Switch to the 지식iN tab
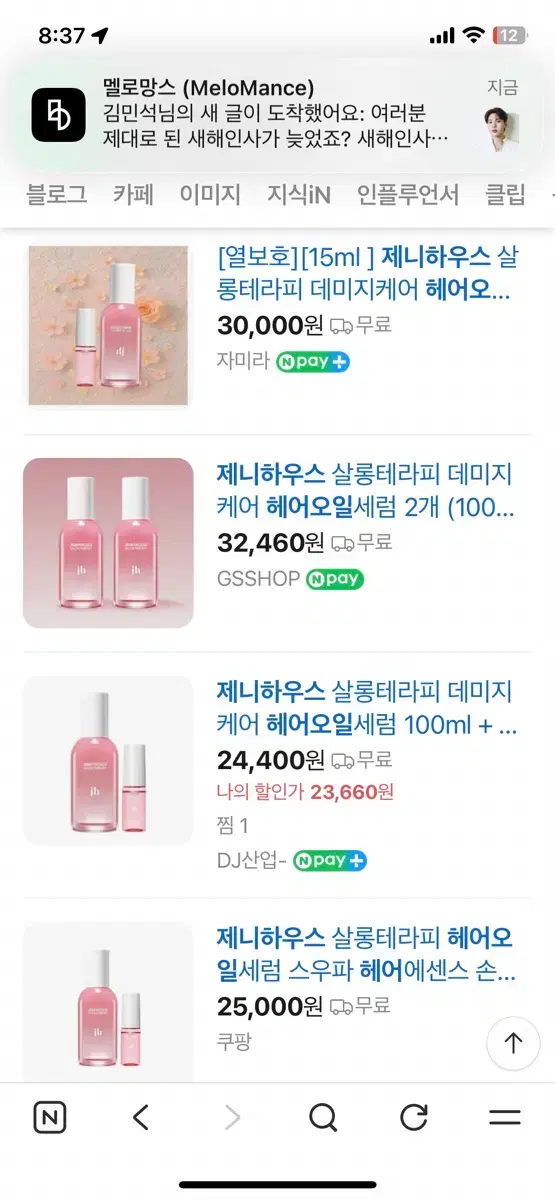Image resolution: width=555 pixels, height=1200 pixels. pyautogui.click(x=299, y=194)
